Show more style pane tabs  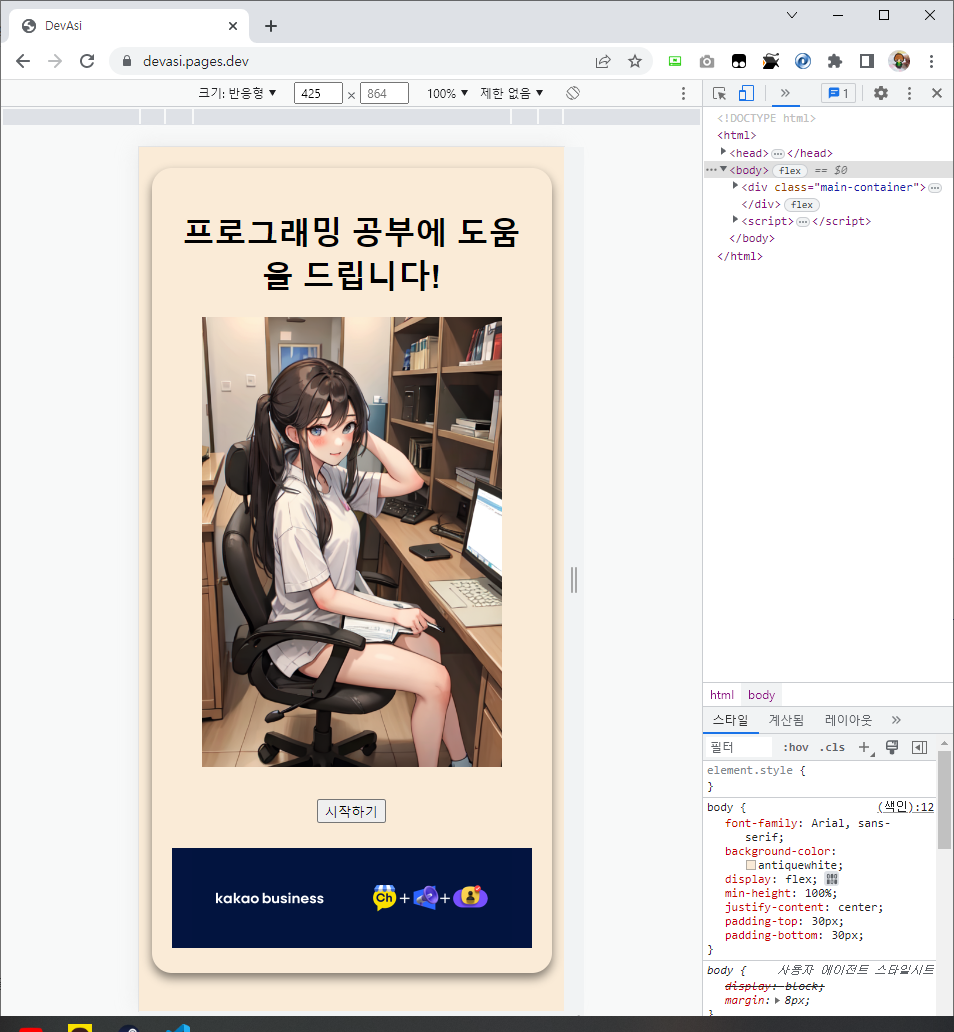896,720
